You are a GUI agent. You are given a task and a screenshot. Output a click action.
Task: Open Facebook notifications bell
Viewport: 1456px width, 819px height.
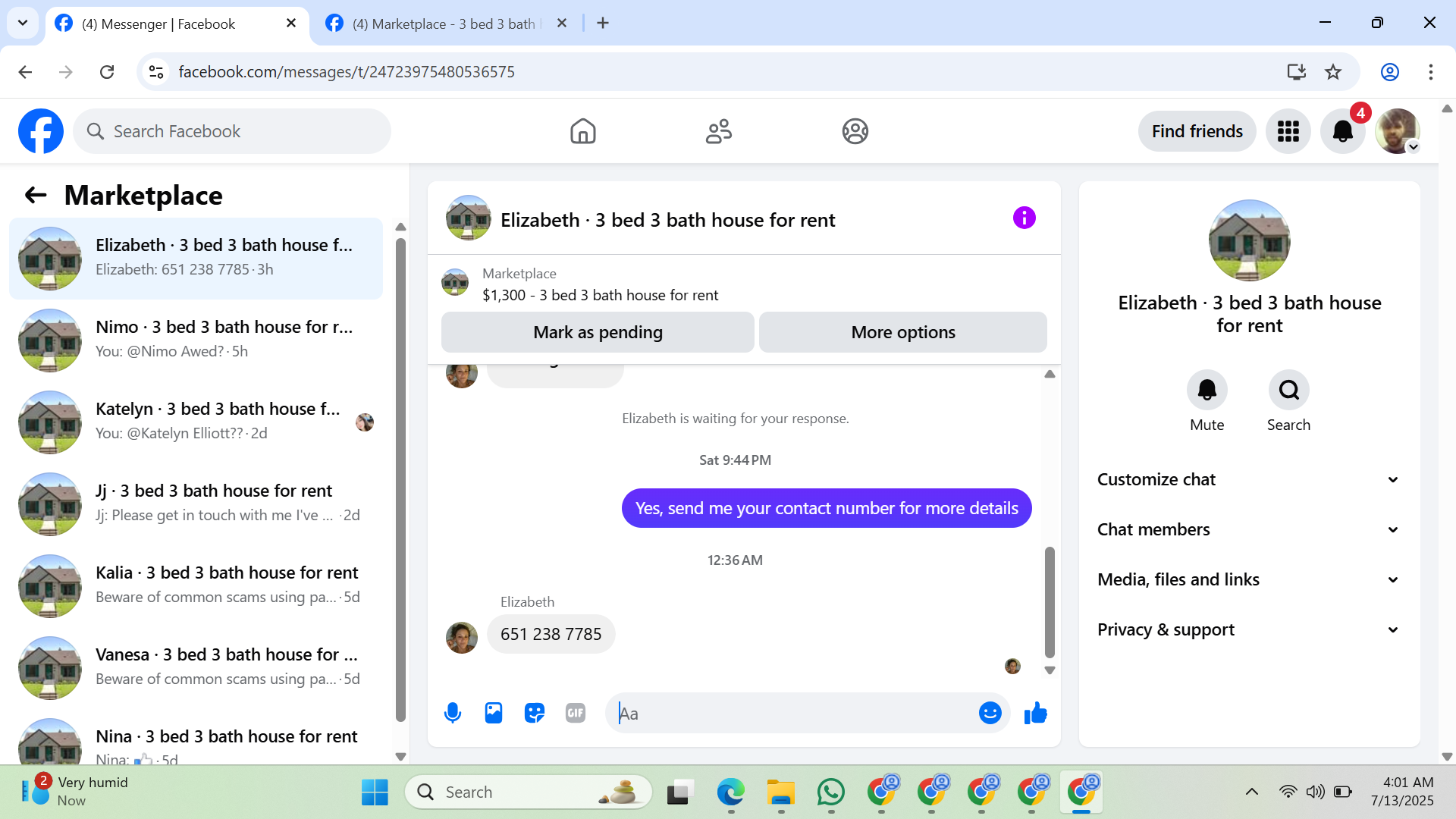tap(1342, 131)
